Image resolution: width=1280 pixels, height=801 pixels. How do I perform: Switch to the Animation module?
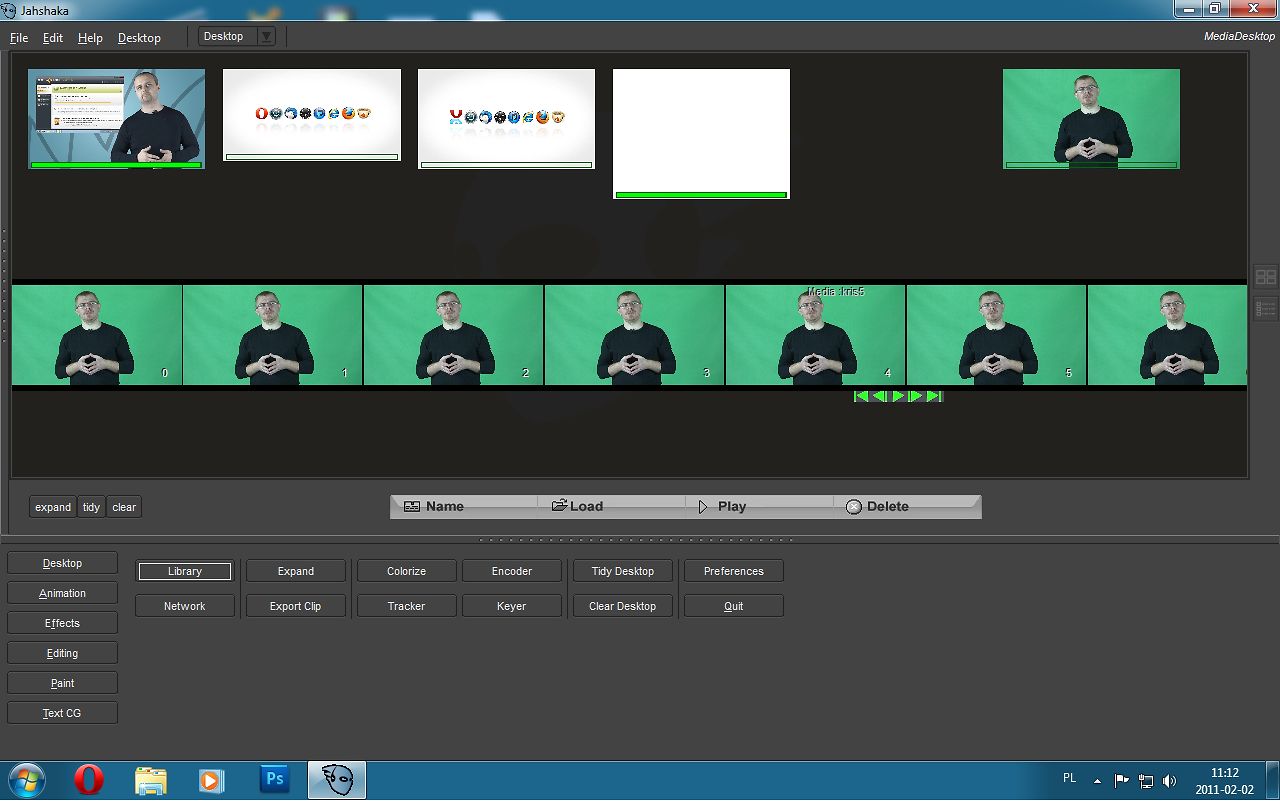[x=62, y=593]
